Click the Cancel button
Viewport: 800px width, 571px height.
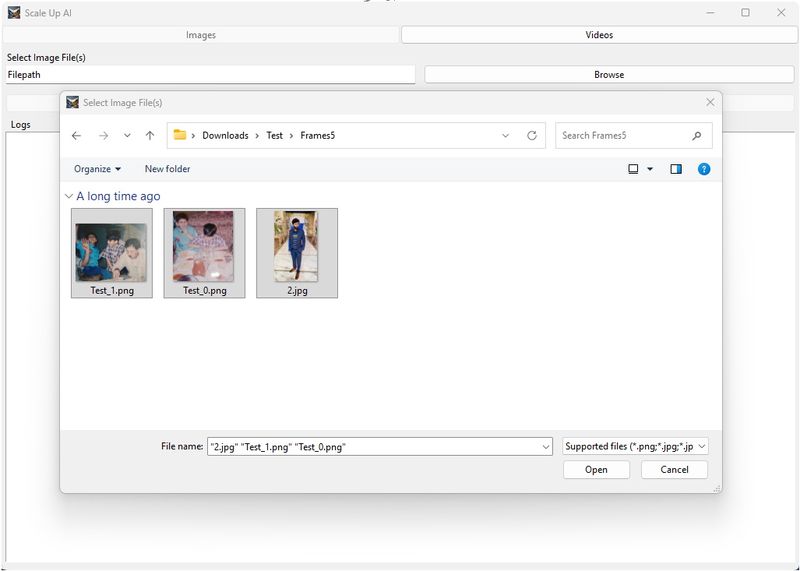point(674,470)
